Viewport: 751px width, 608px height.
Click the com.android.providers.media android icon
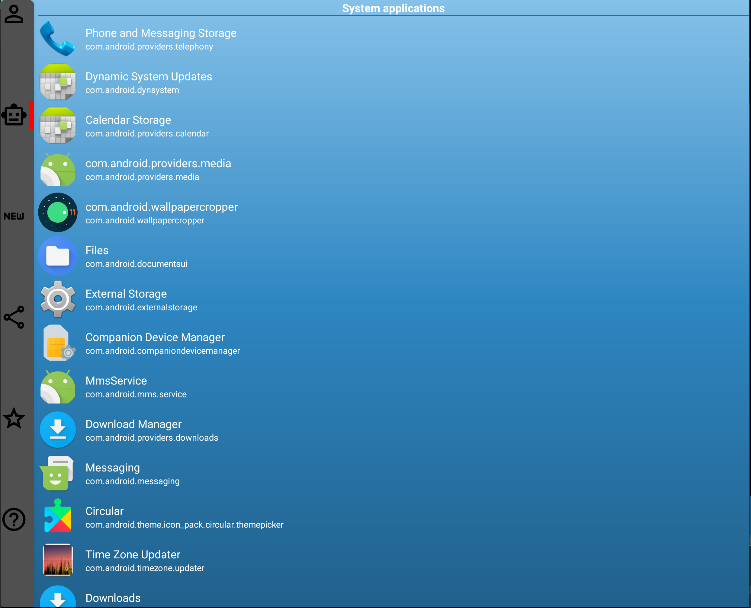coord(57,169)
